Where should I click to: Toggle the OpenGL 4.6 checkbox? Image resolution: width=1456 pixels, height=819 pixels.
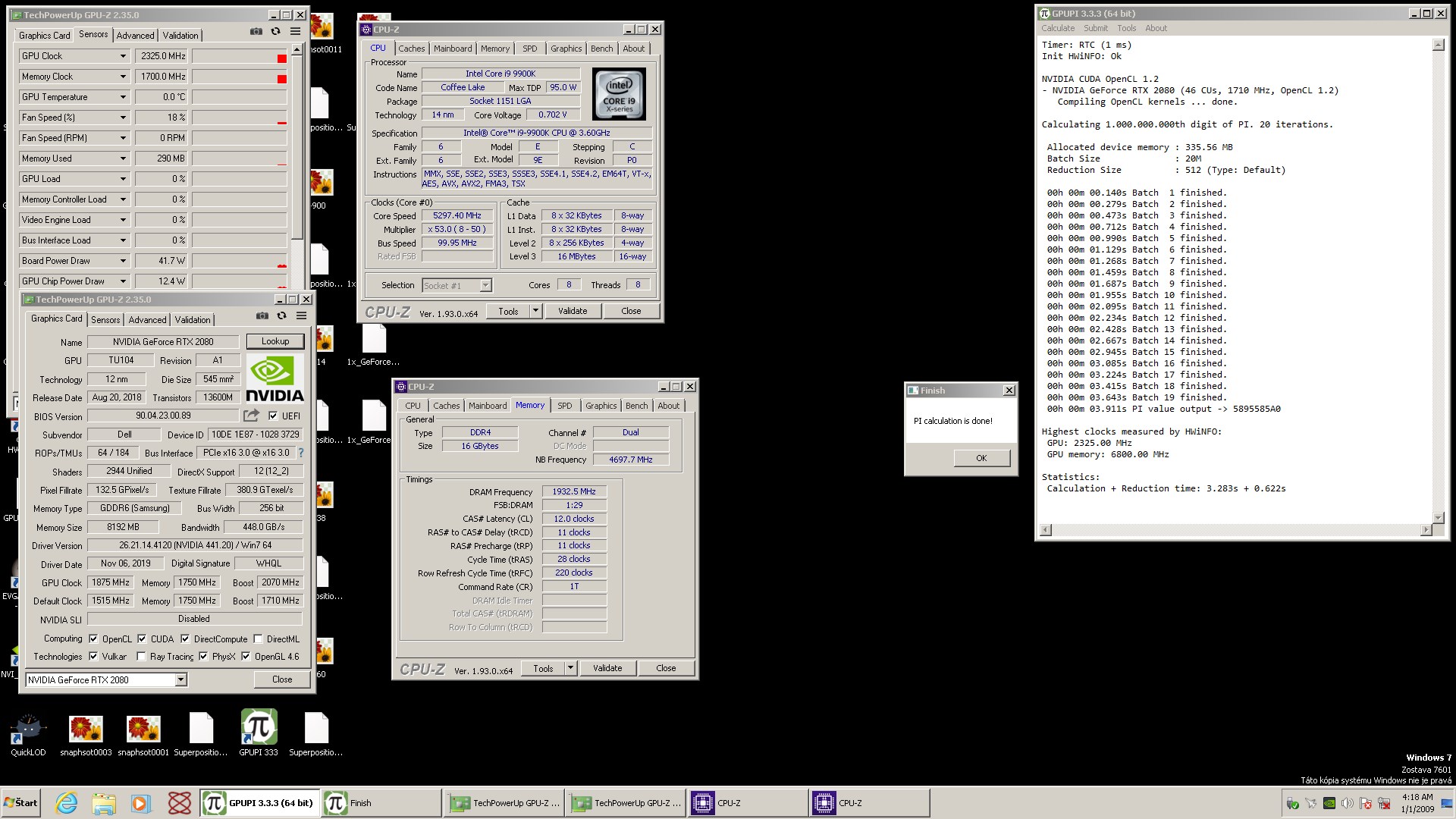pyautogui.click(x=246, y=656)
